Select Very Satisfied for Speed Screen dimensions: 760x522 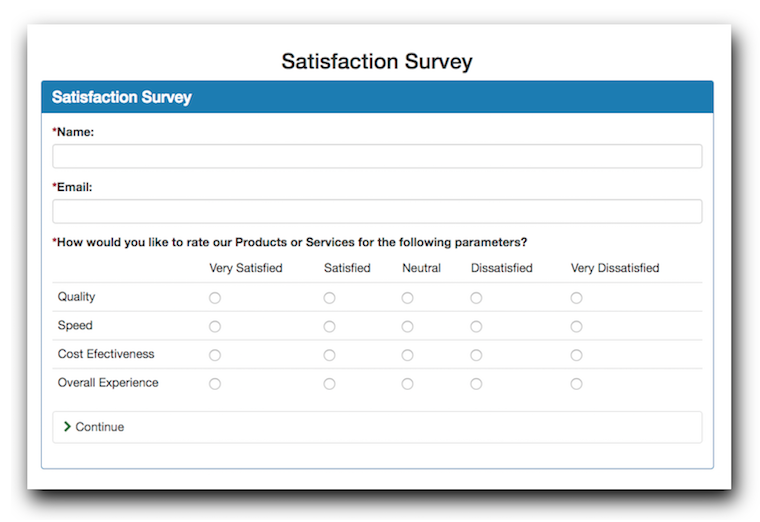click(x=215, y=327)
